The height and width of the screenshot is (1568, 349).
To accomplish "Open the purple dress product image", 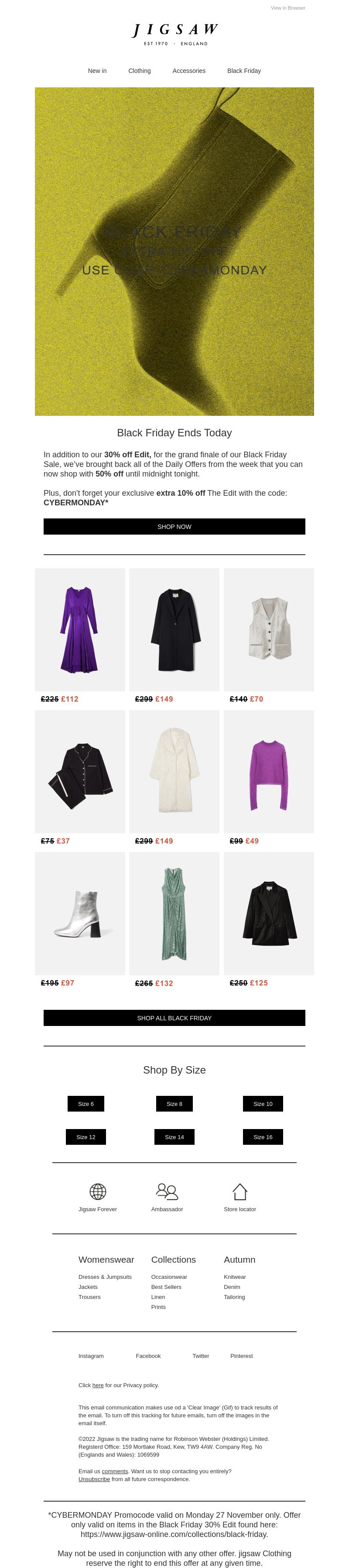I will [x=80, y=629].
